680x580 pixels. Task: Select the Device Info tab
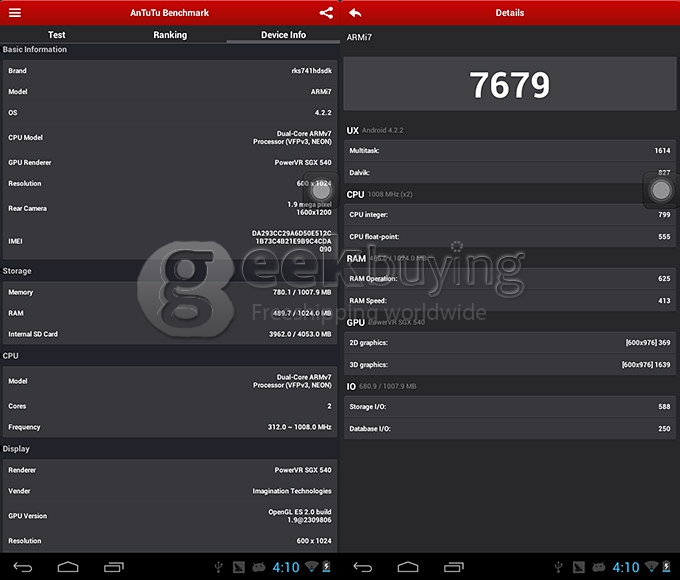point(283,35)
